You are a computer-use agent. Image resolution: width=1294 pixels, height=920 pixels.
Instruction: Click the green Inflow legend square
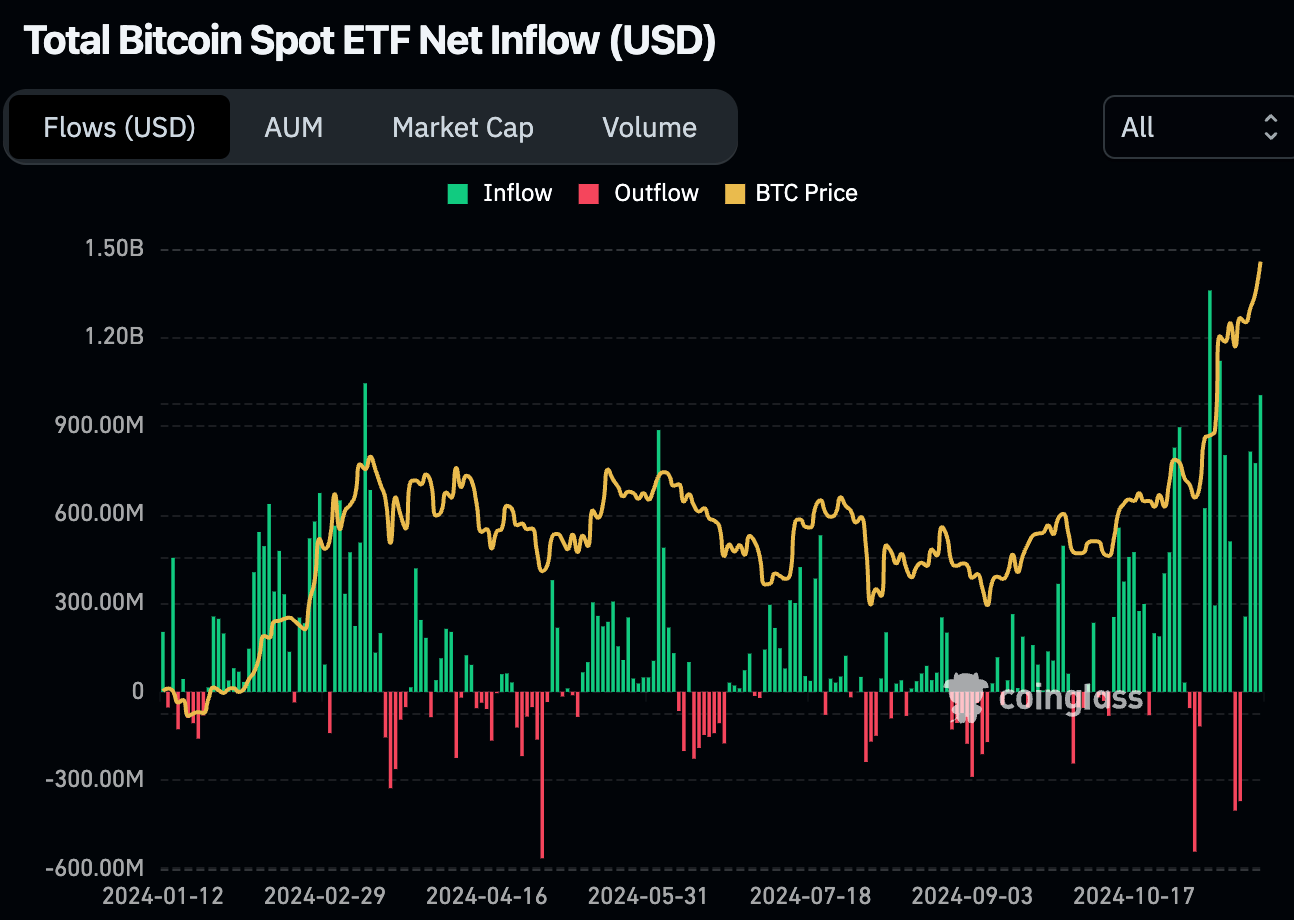point(457,194)
